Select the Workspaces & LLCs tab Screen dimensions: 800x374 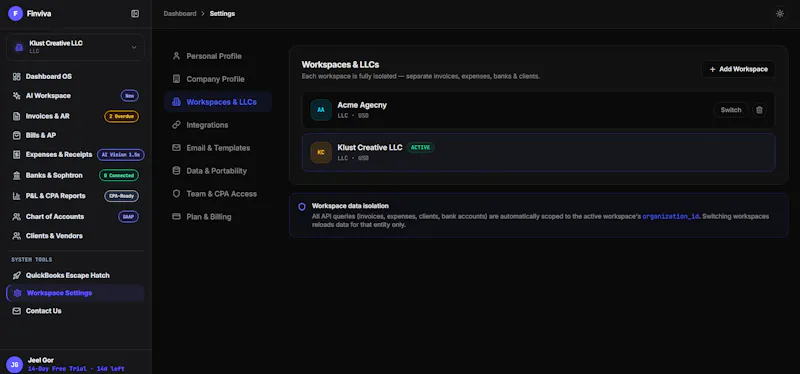pos(218,102)
